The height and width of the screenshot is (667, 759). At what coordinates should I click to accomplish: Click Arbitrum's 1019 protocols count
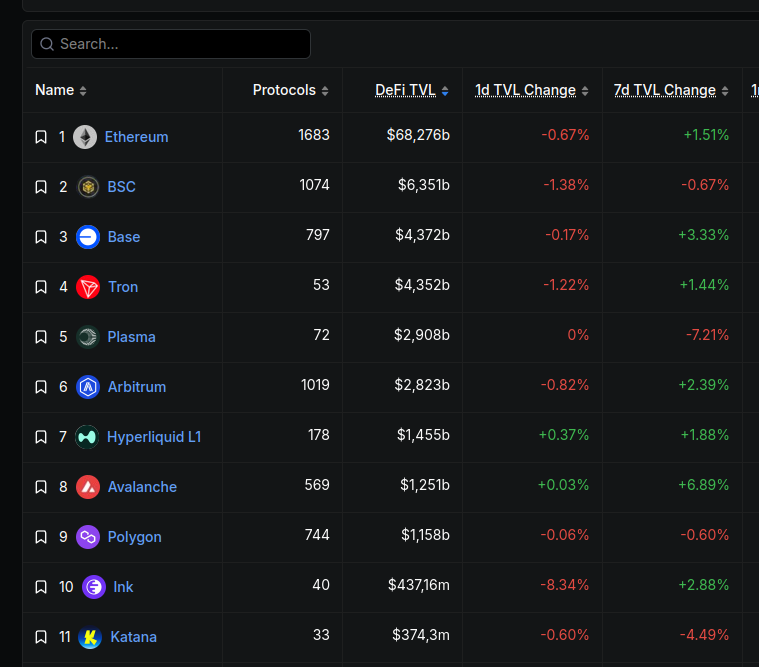tap(315, 385)
